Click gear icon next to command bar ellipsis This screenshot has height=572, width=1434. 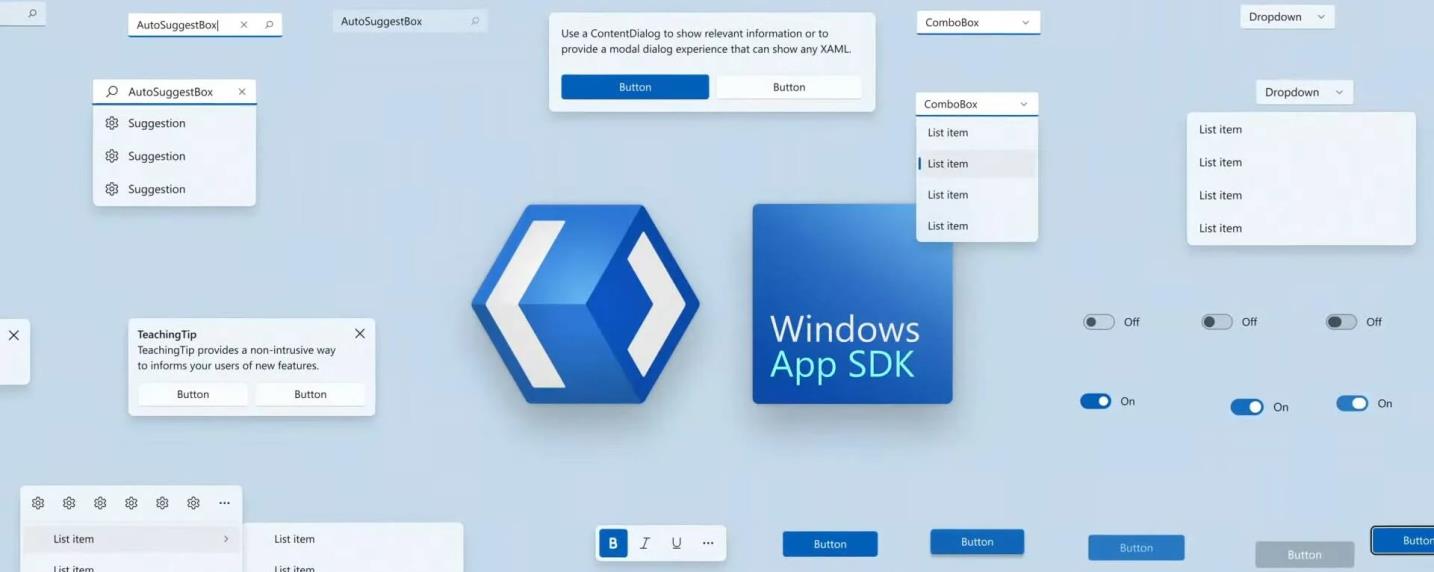(x=193, y=503)
